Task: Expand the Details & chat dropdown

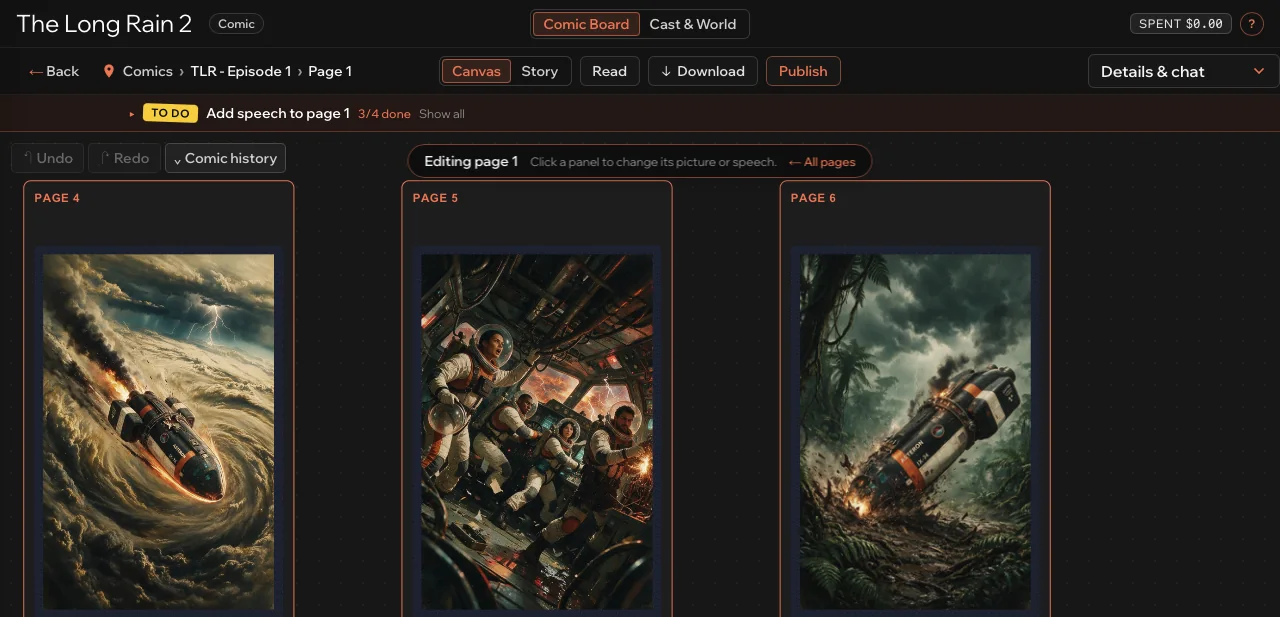Action: point(1183,71)
